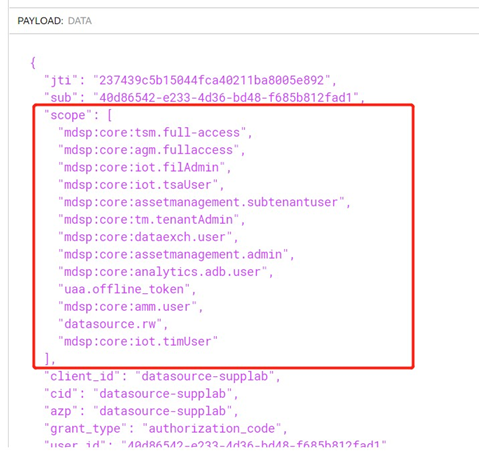Select scope "mdsp:core:assetmanagement.admin"
The image size is (479, 452).
coord(176,254)
